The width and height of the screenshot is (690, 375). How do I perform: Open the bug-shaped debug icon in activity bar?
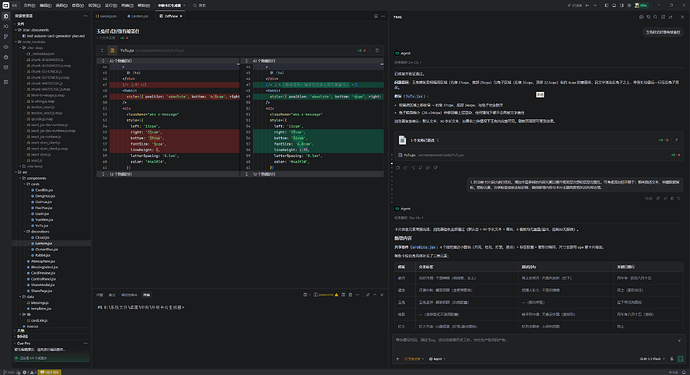6,57
